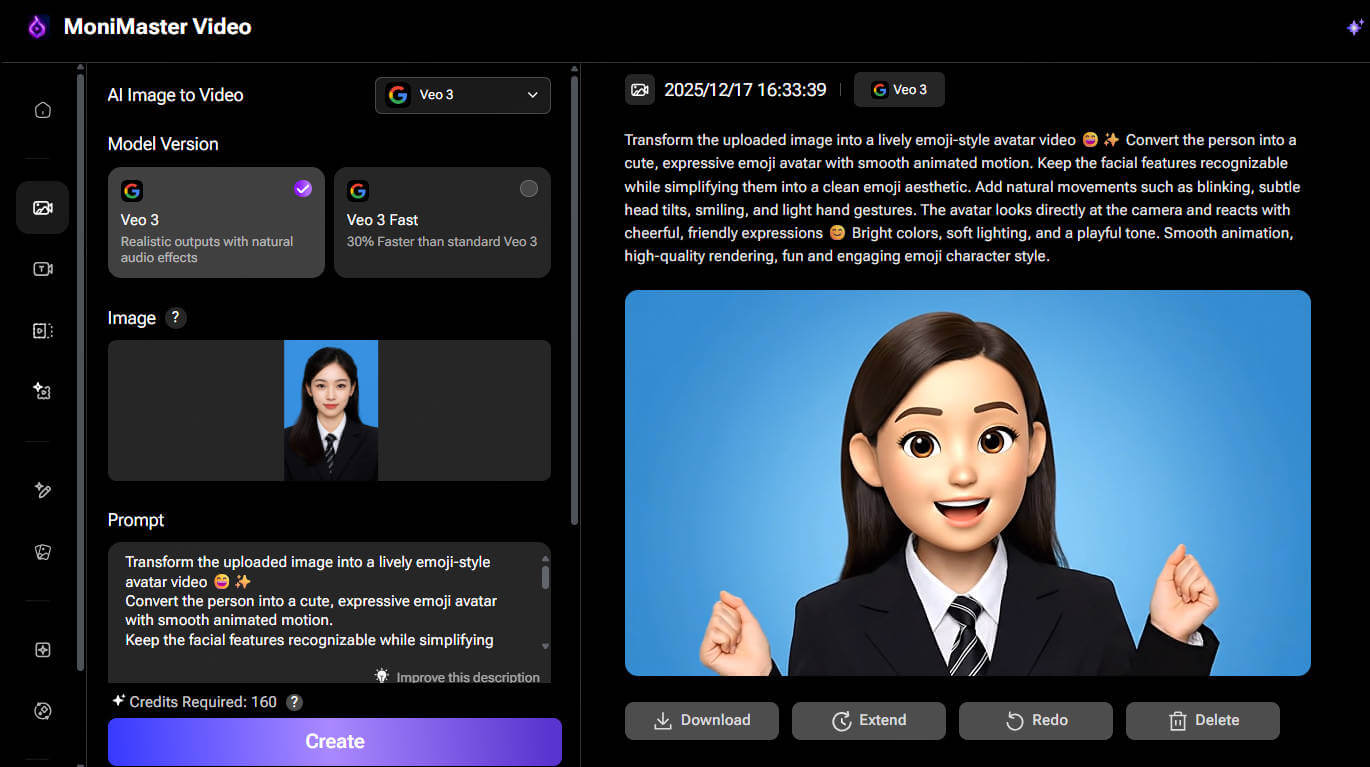Select the Text to Video sidebar icon

click(x=42, y=268)
